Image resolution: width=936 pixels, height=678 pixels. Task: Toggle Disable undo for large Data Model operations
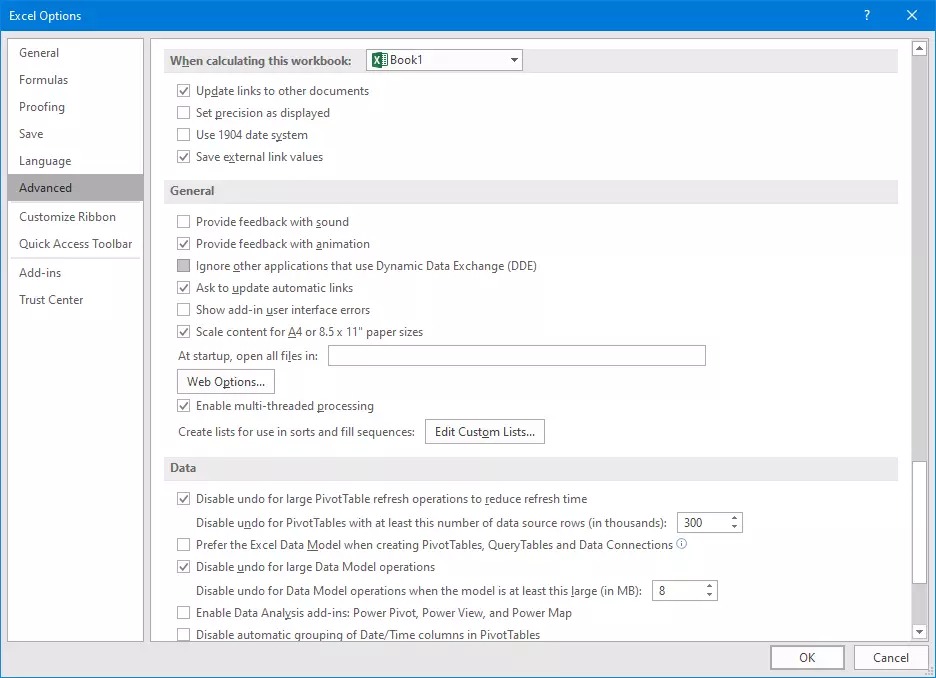(184, 567)
